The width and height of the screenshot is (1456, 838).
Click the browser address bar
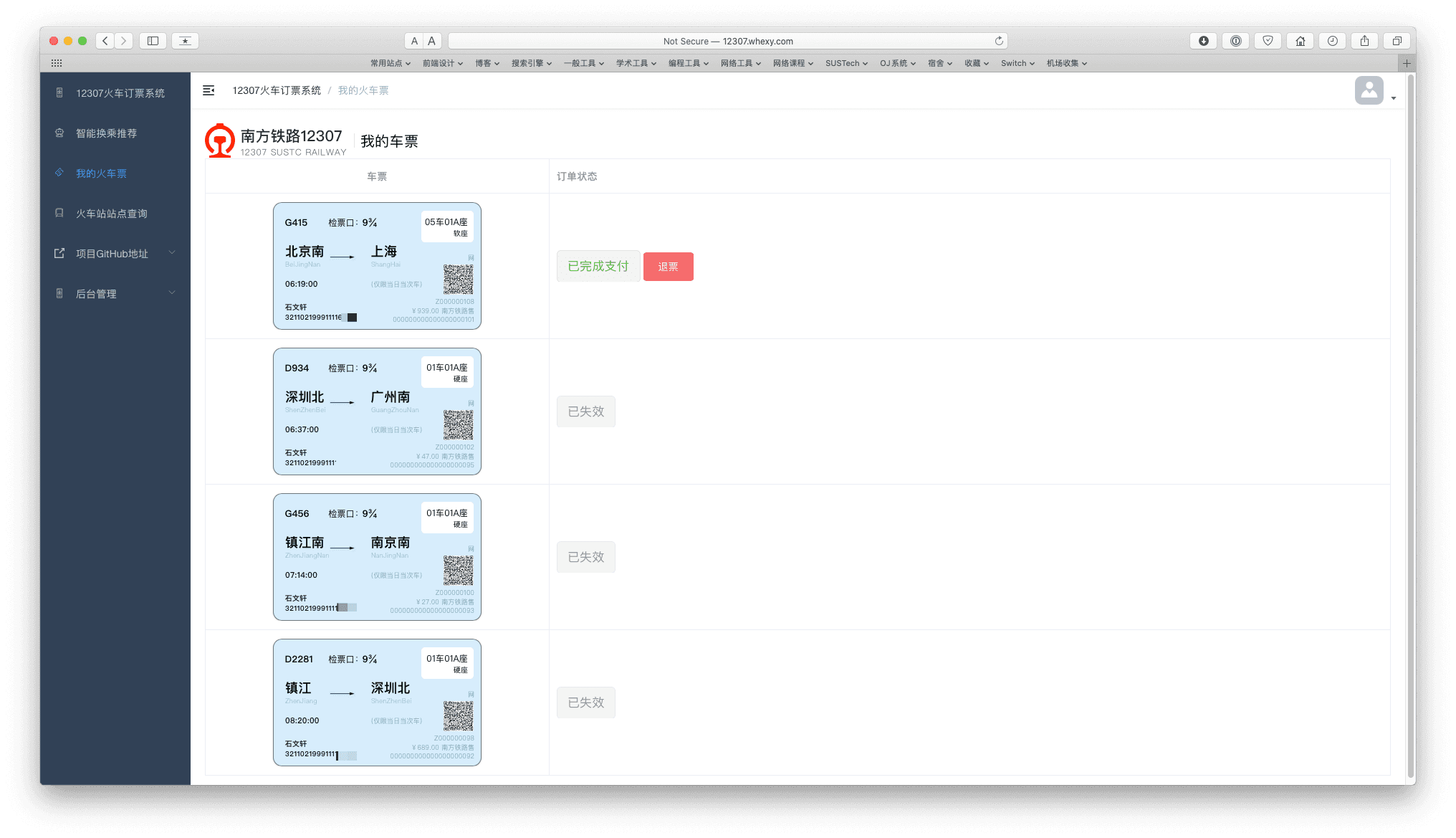coord(728,41)
